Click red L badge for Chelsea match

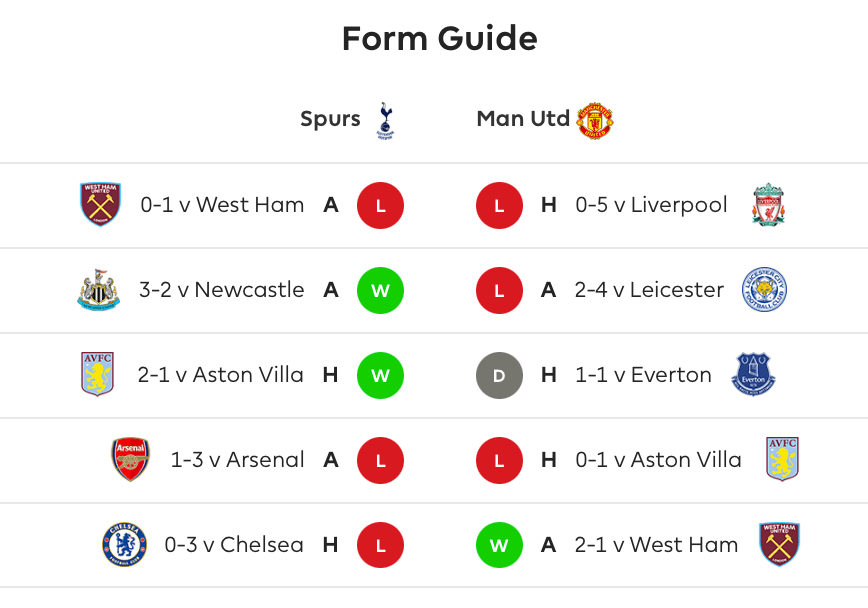pyautogui.click(x=380, y=546)
